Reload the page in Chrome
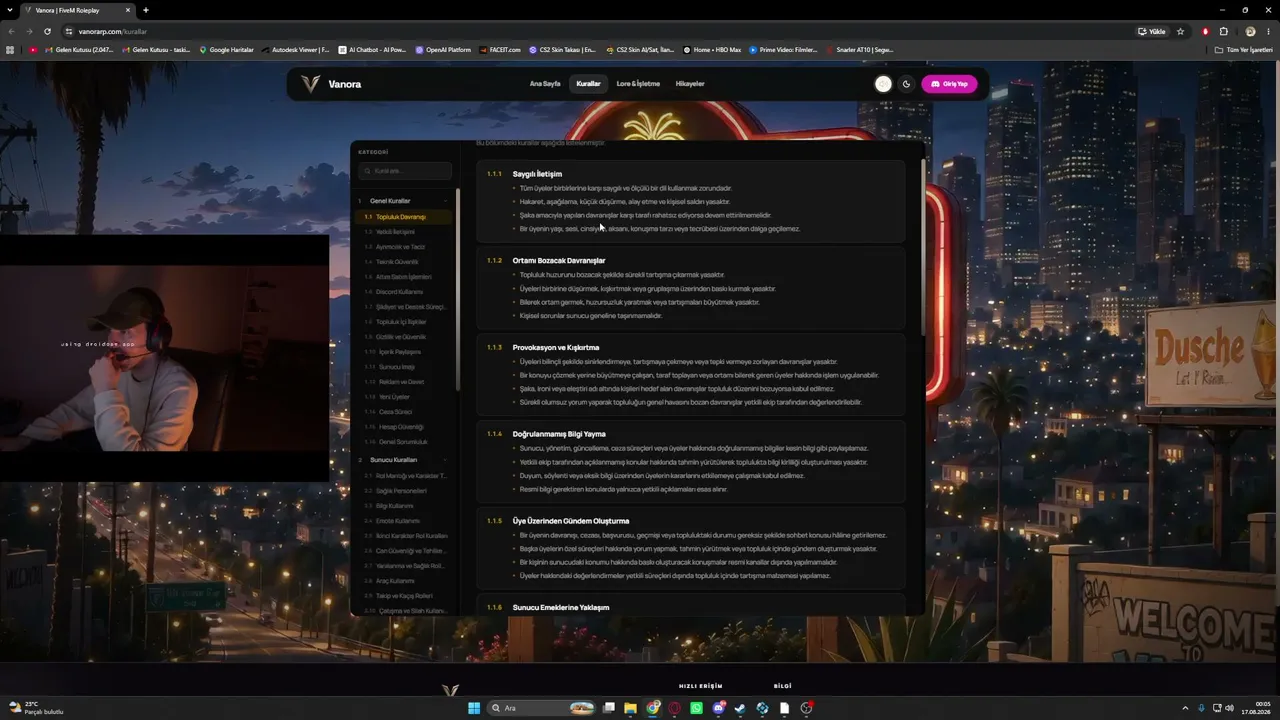This screenshot has height=720, width=1280. pos(47,31)
